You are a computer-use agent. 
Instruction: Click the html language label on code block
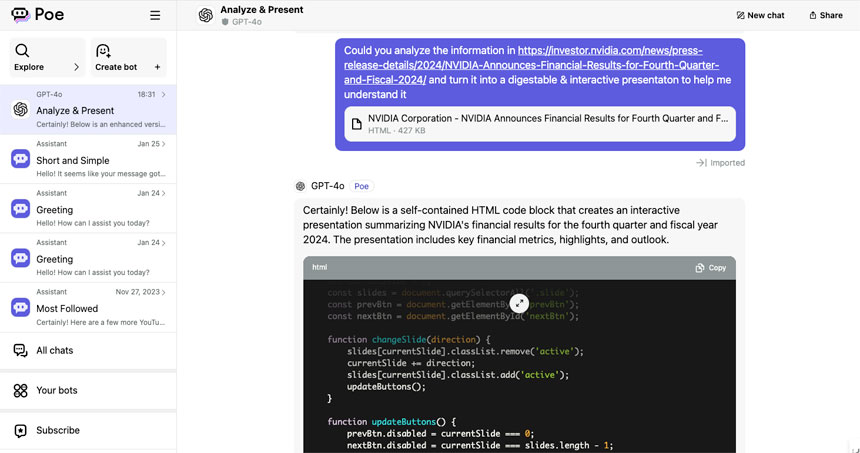(x=320, y=267)
